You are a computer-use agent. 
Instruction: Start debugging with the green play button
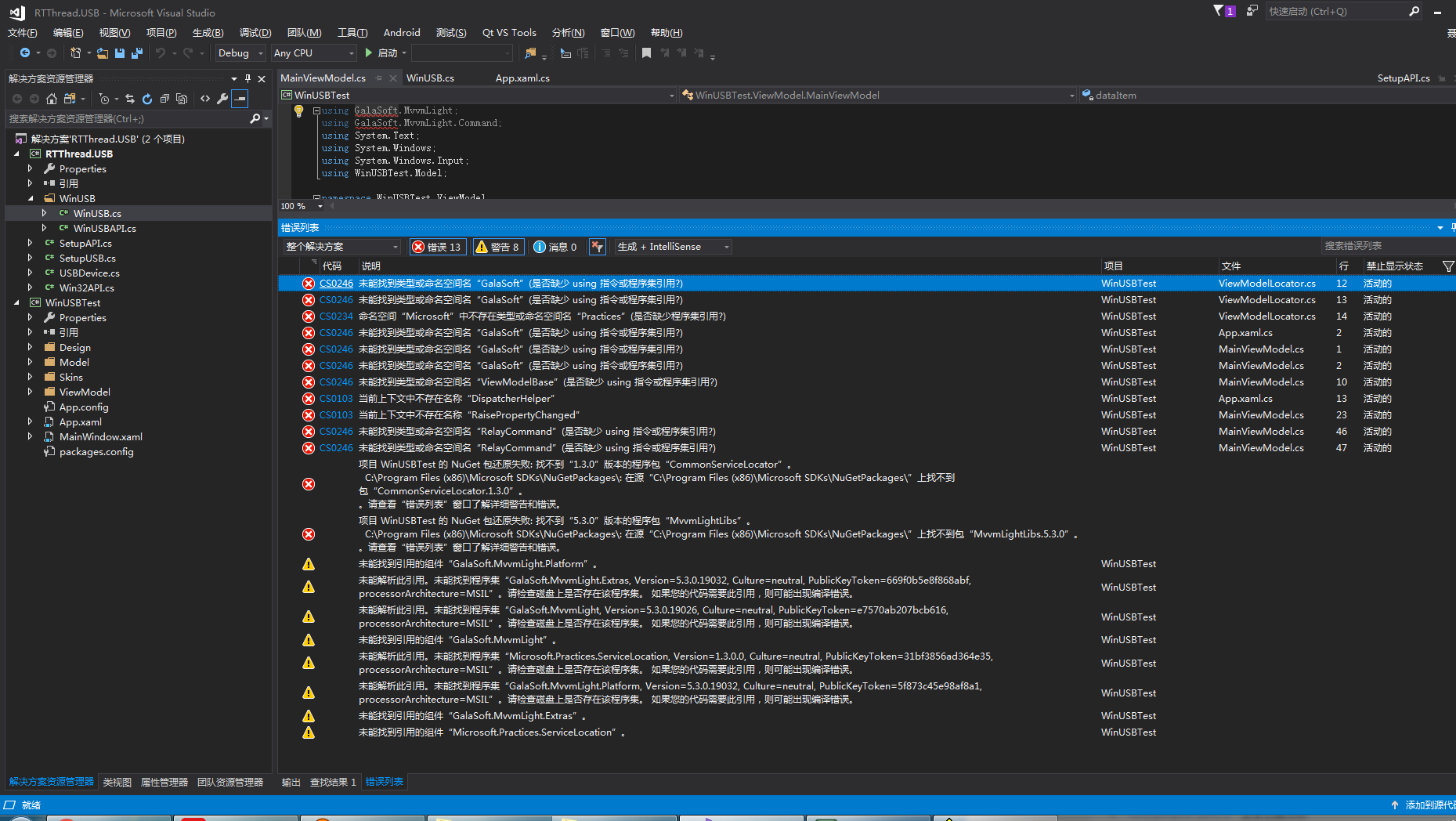point(369,52)
